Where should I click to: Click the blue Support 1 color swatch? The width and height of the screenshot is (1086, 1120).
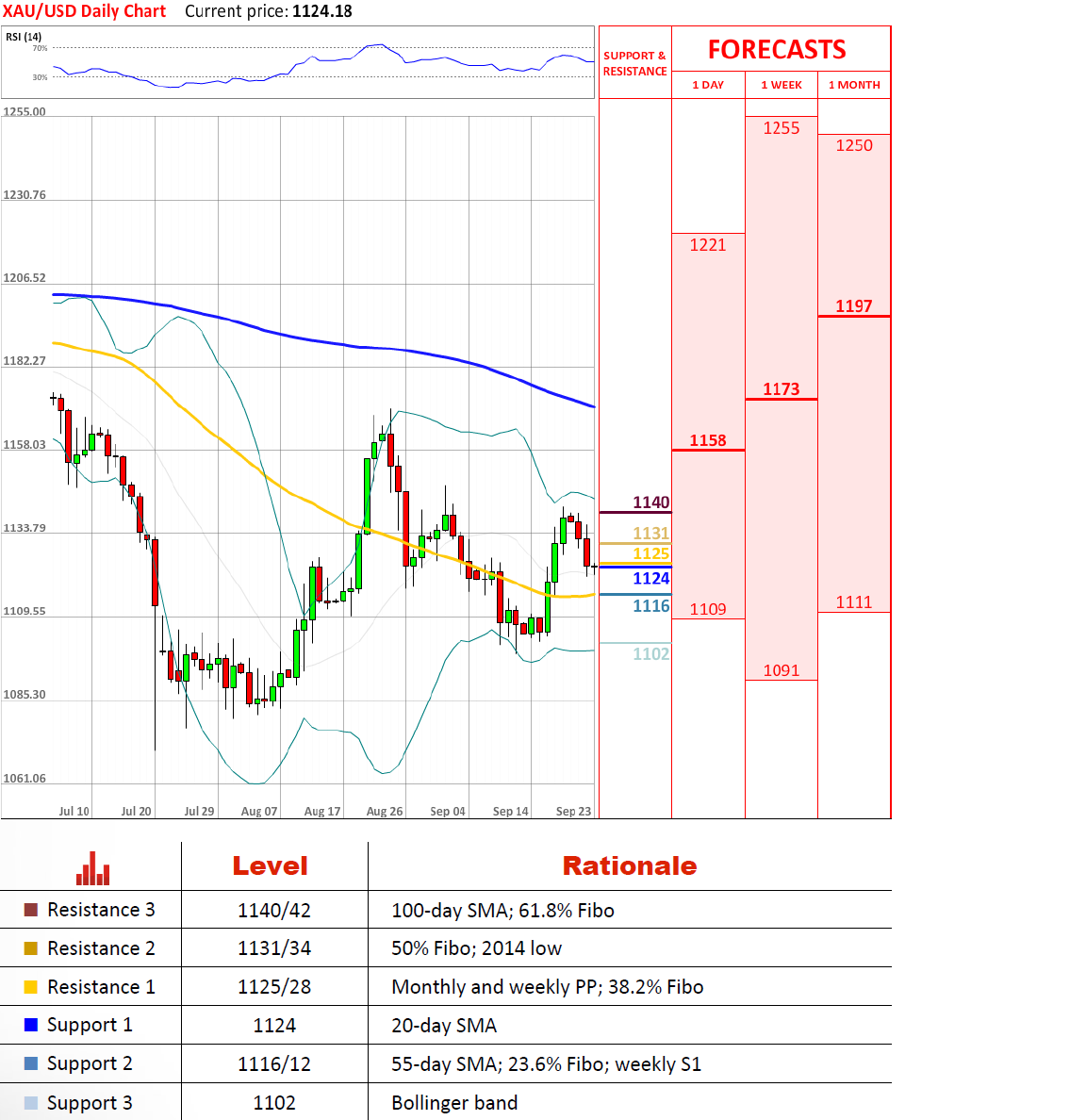click(x=31, y=1025)
